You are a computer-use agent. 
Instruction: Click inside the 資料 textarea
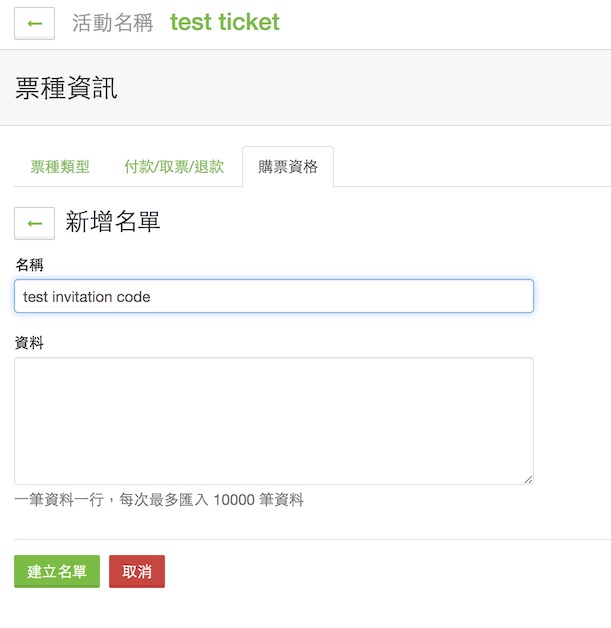[x=274, y=421]
